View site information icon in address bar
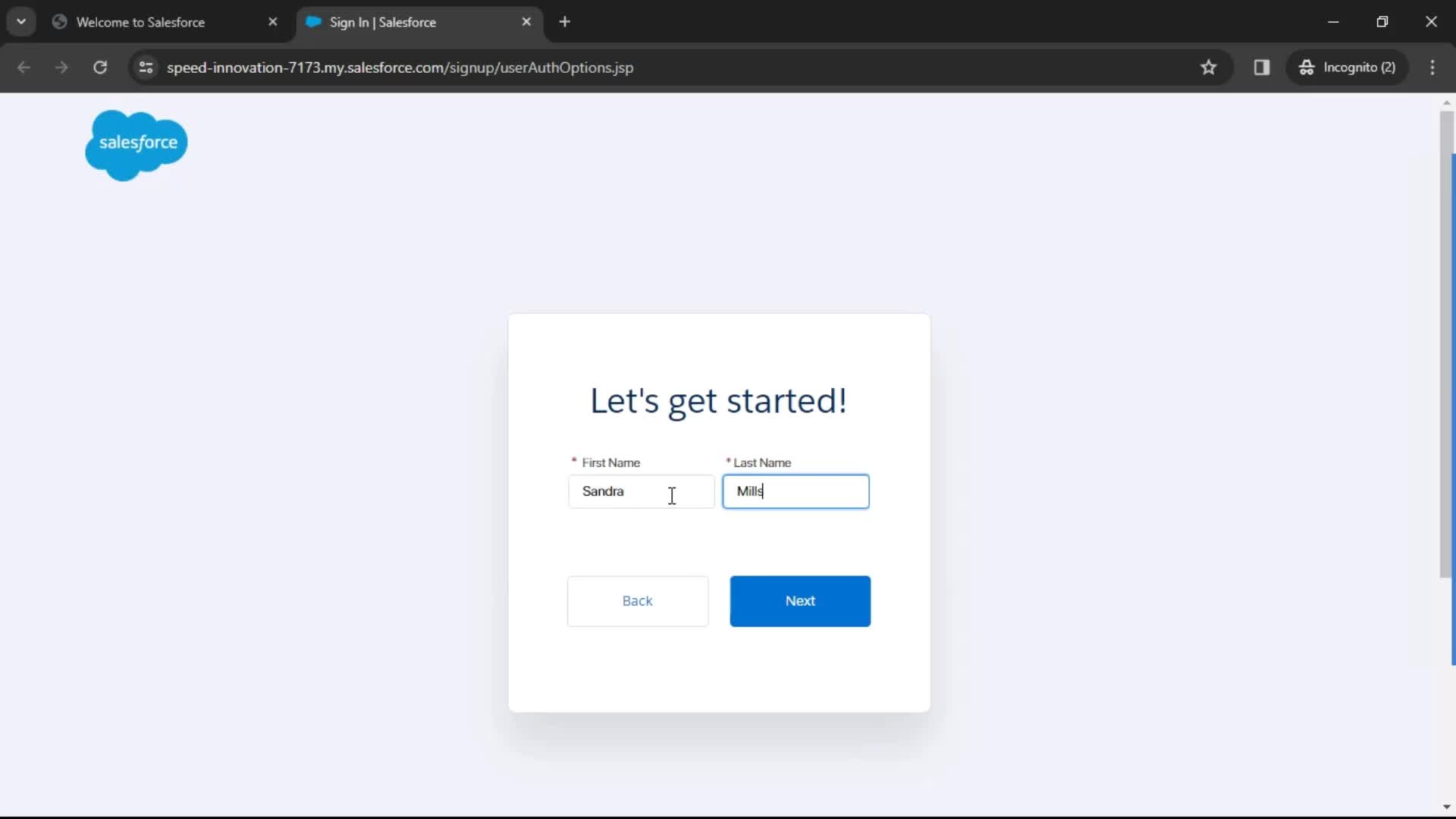This screenshot has height=819, width=1456. click(146, 67)
